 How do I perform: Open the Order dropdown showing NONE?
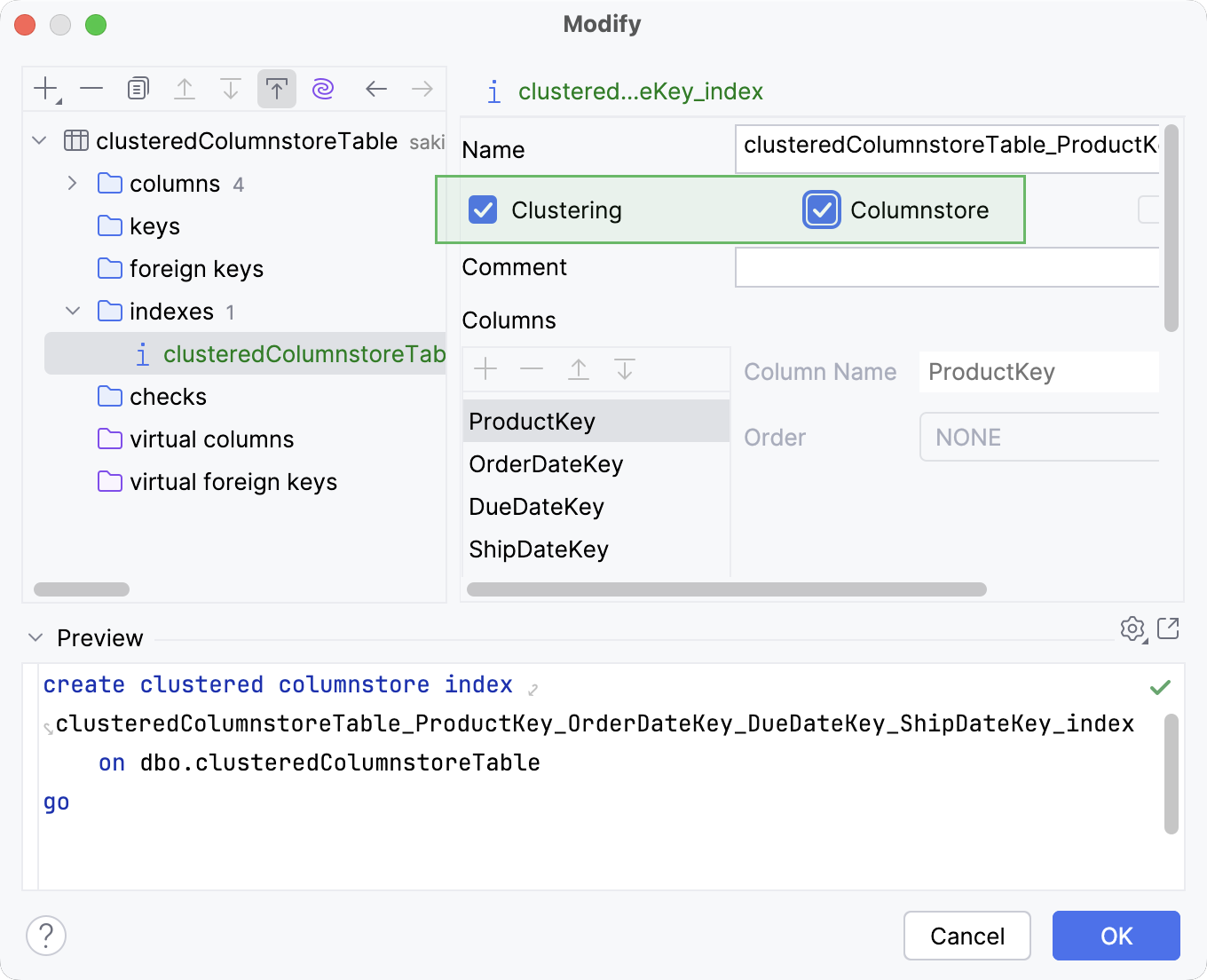click(1038, 437)
